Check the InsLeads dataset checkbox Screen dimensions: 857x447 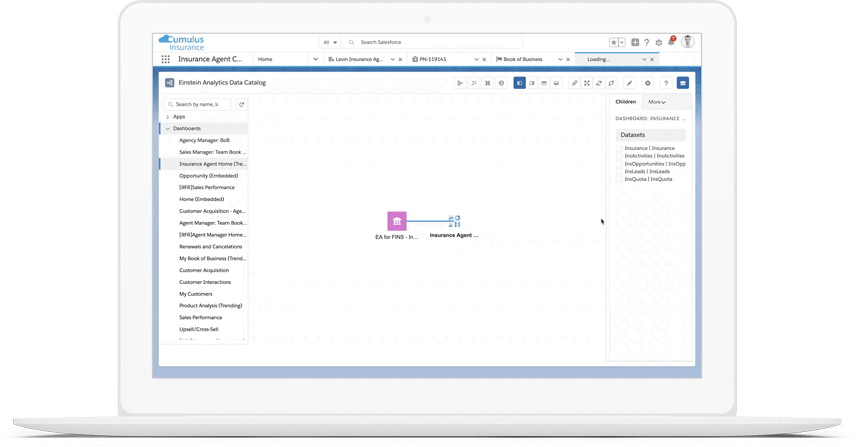[619, 171]
